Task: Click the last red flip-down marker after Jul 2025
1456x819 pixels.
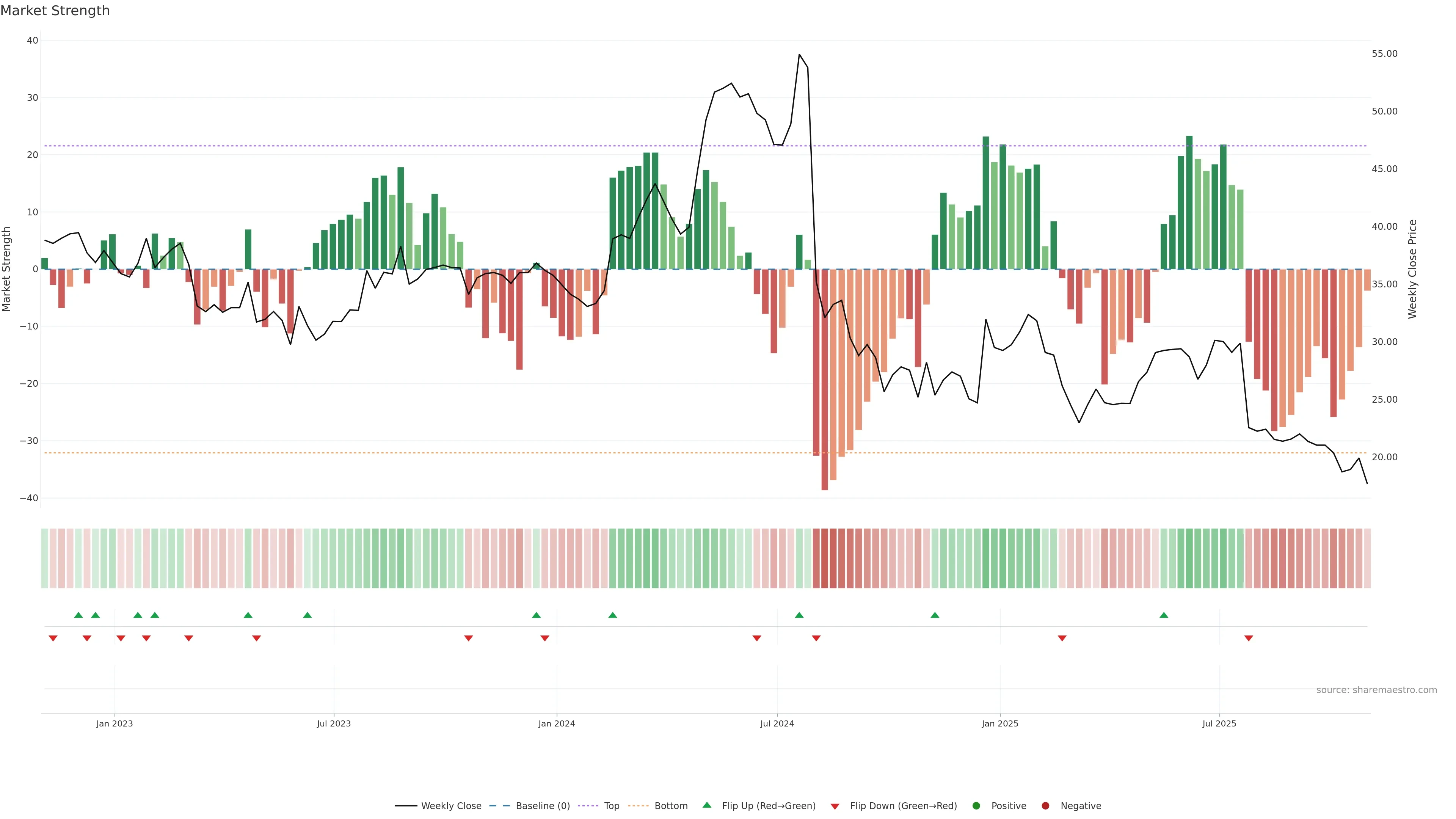Action: (1249, 638)
